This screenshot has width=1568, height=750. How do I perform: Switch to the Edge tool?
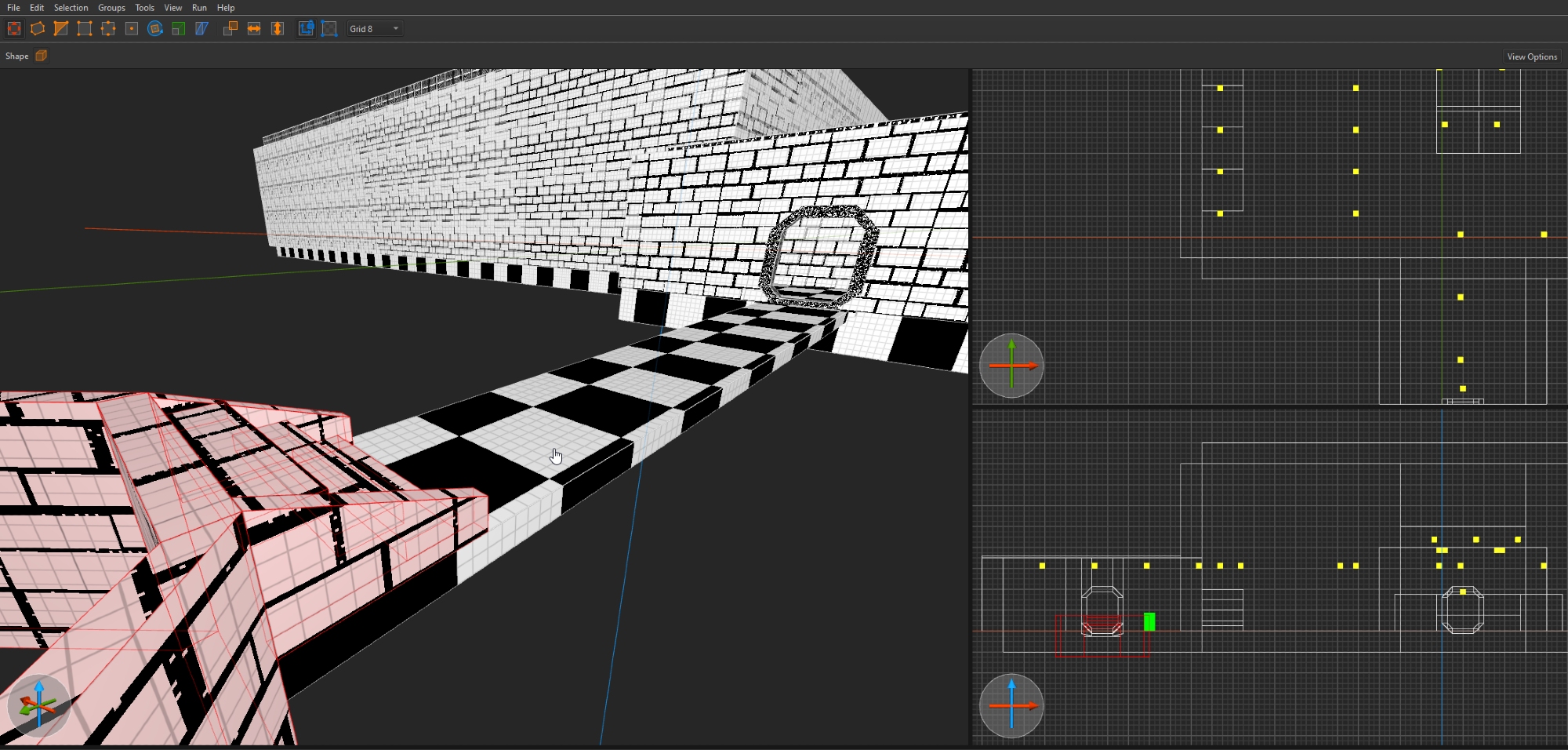coord(108,29)
